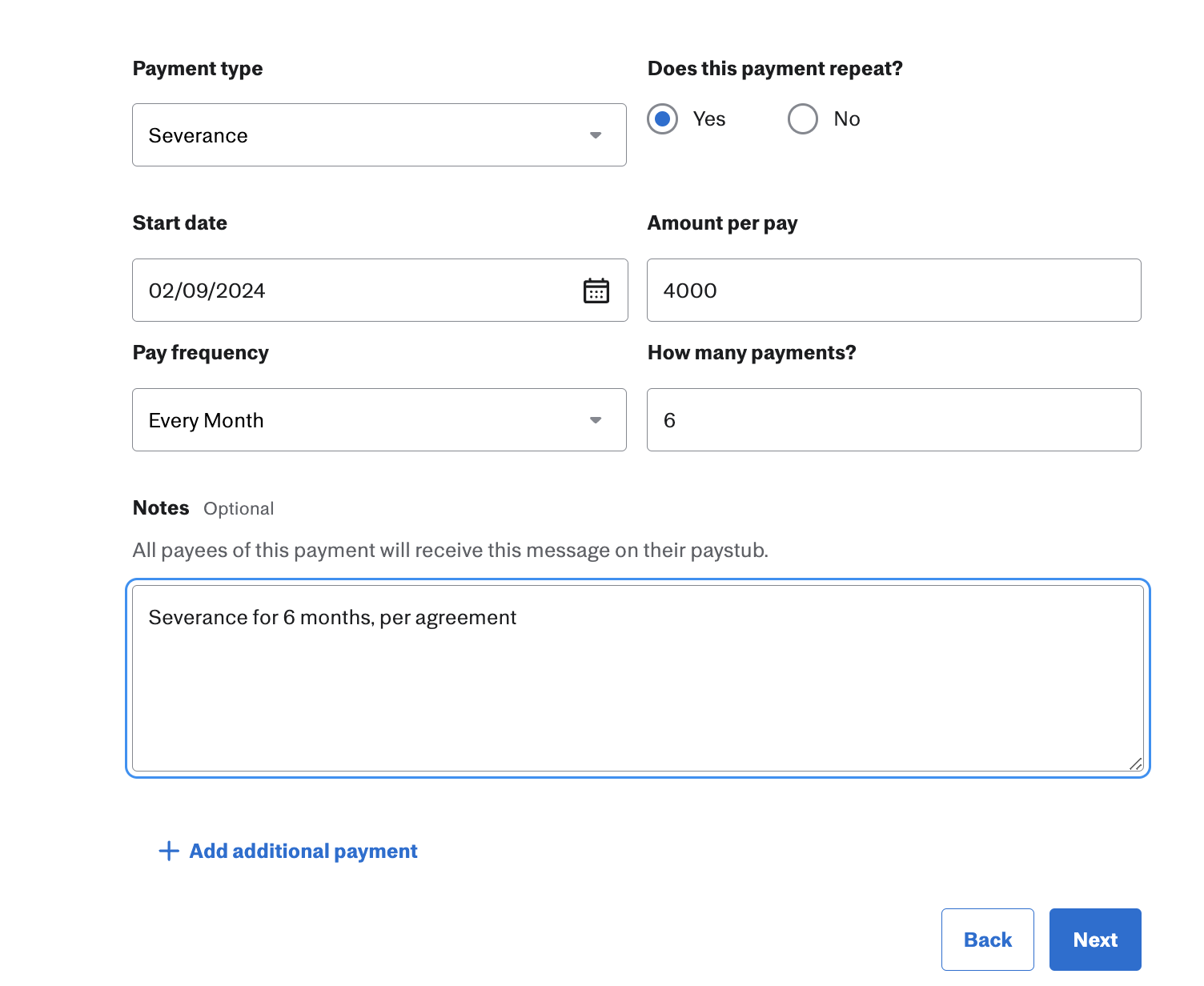Select No for payment repeat
The image size is (1204, 986).
pos(803,119)
